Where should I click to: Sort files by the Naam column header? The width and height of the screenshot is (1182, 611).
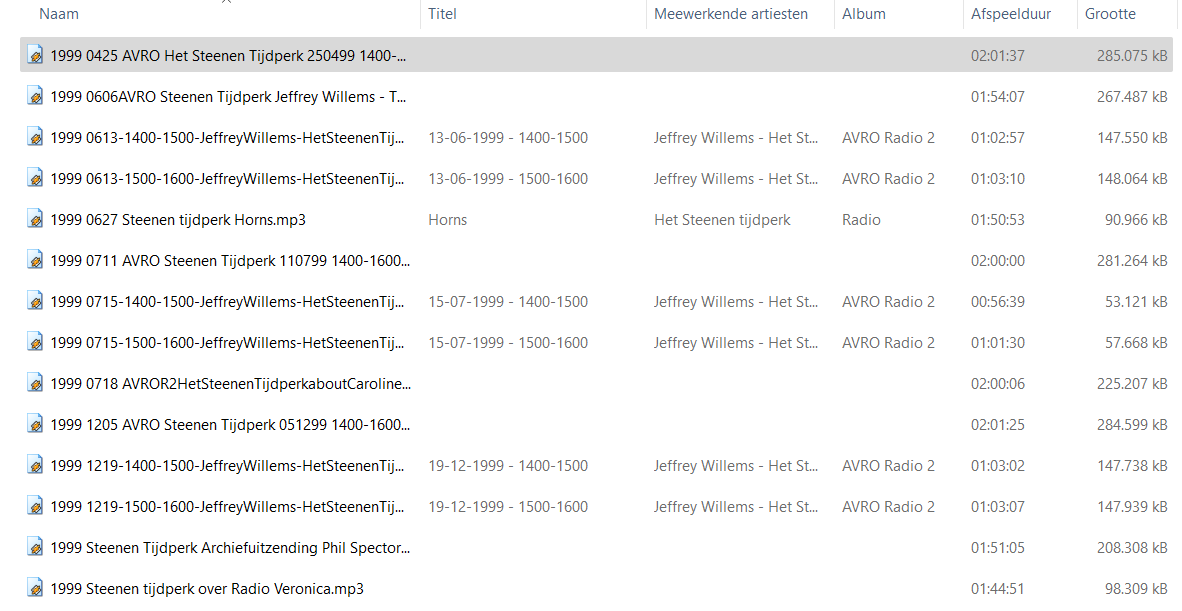pos(59,14)
